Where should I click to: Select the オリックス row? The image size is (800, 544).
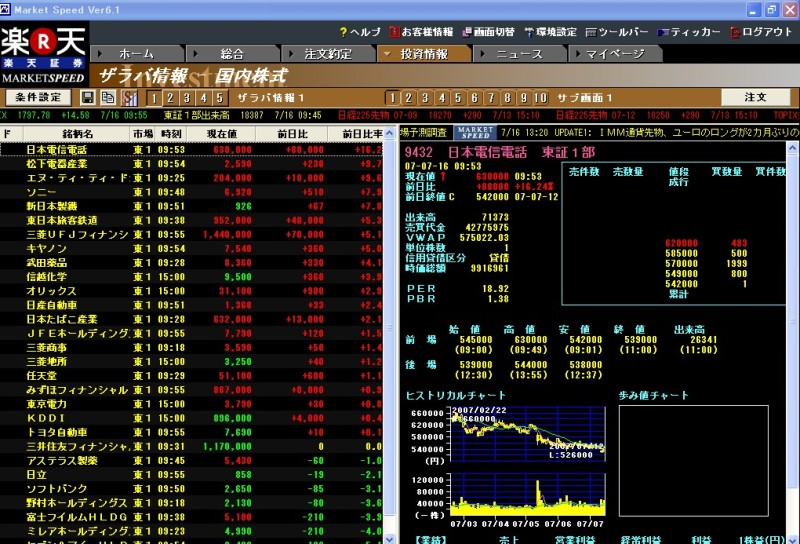(192, 291)
